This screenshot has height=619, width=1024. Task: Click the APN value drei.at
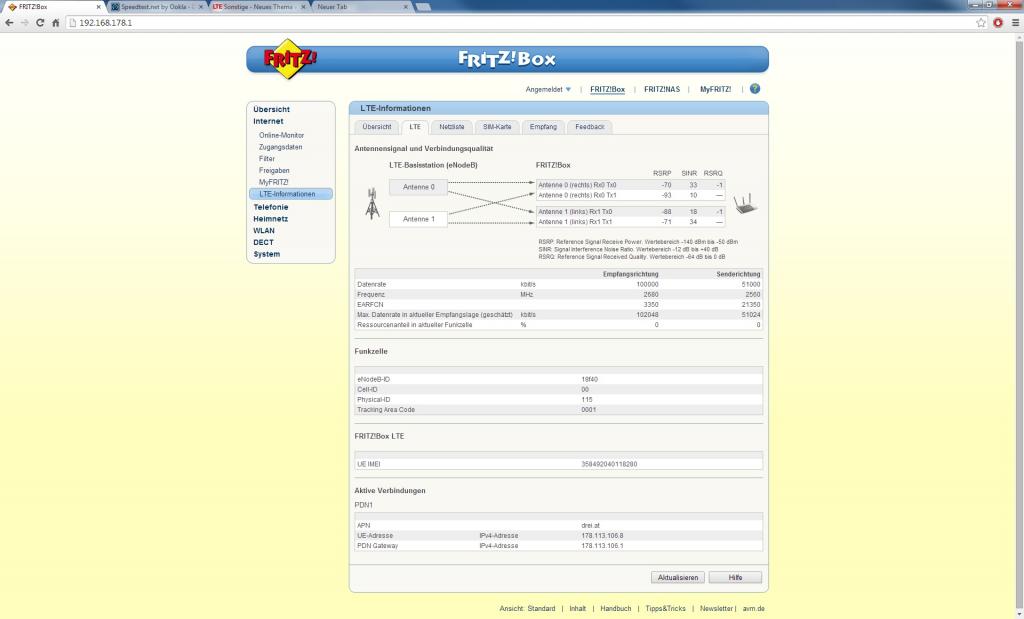point(590,526)
